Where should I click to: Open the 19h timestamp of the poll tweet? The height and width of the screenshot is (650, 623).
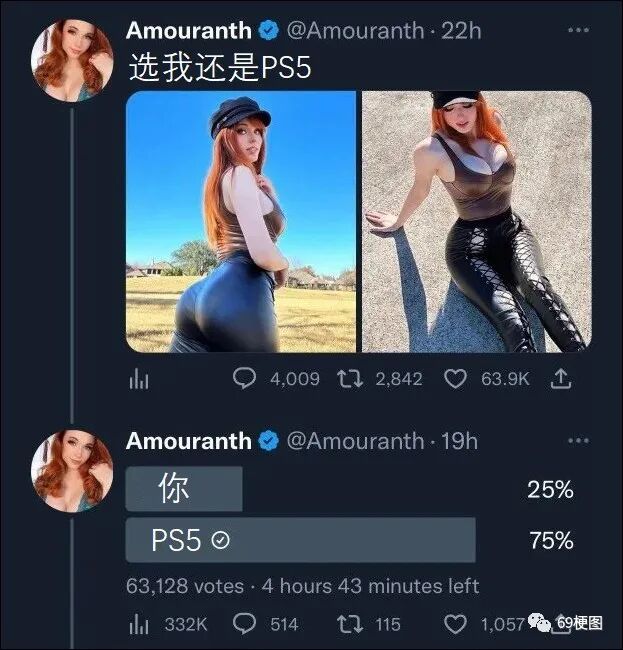coord(459,441)
